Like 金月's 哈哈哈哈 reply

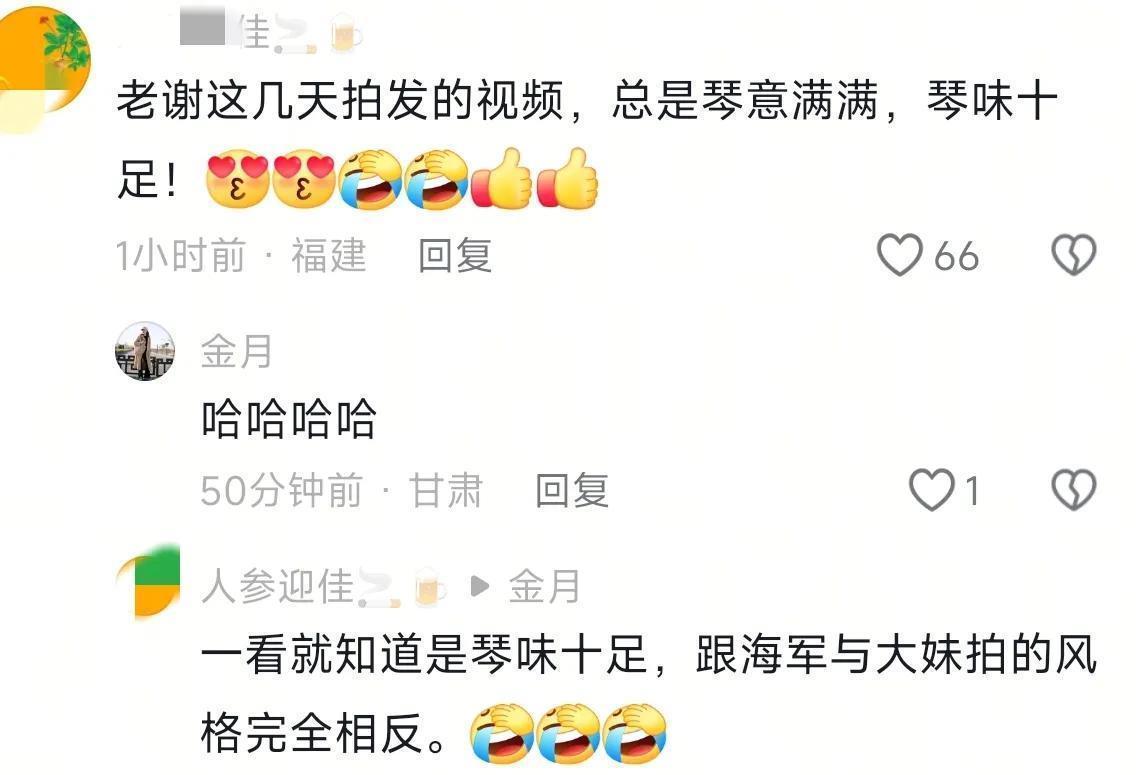point(931,490)
